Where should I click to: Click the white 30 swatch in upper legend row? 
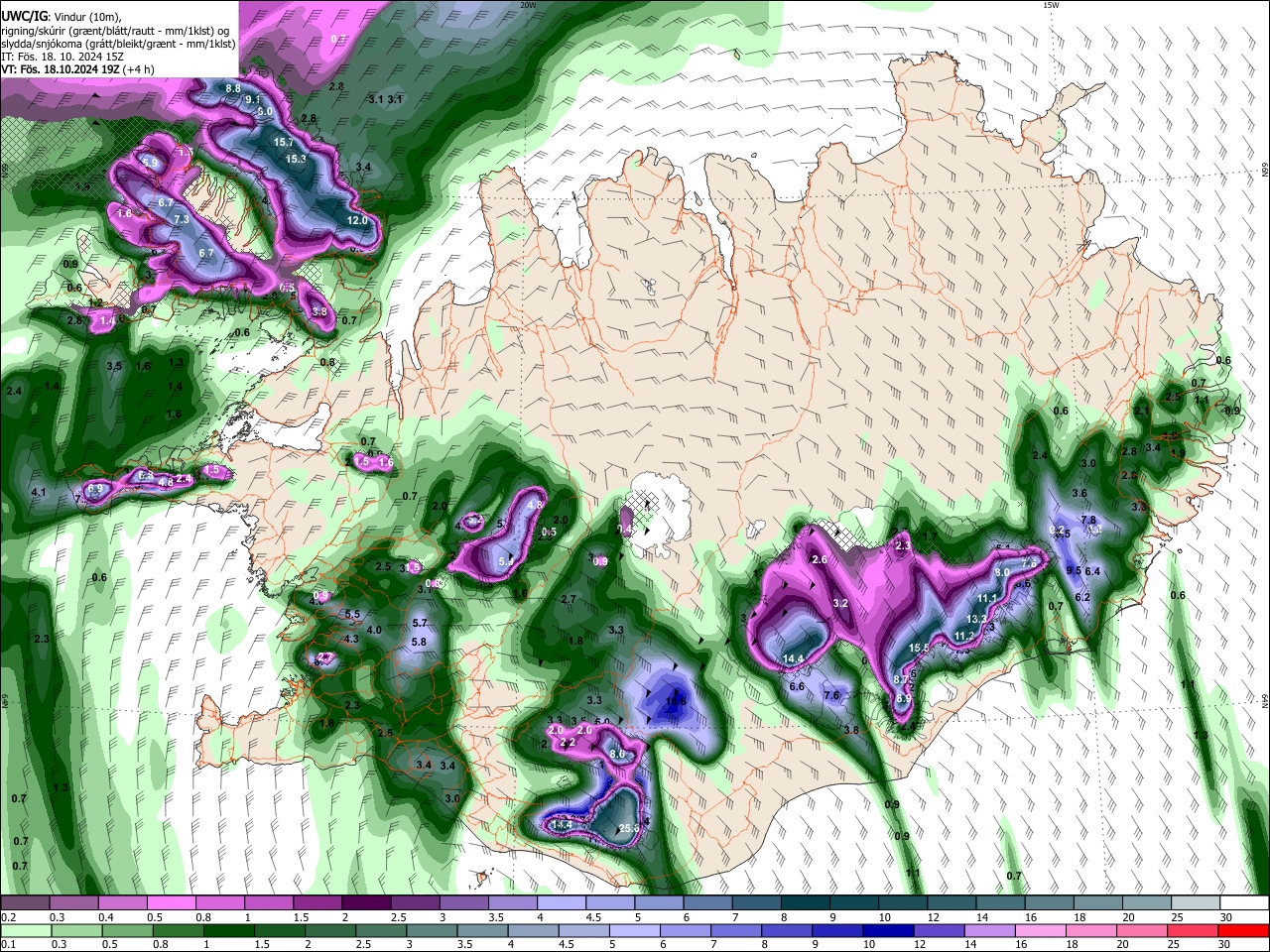click(x=1244, y=903)
